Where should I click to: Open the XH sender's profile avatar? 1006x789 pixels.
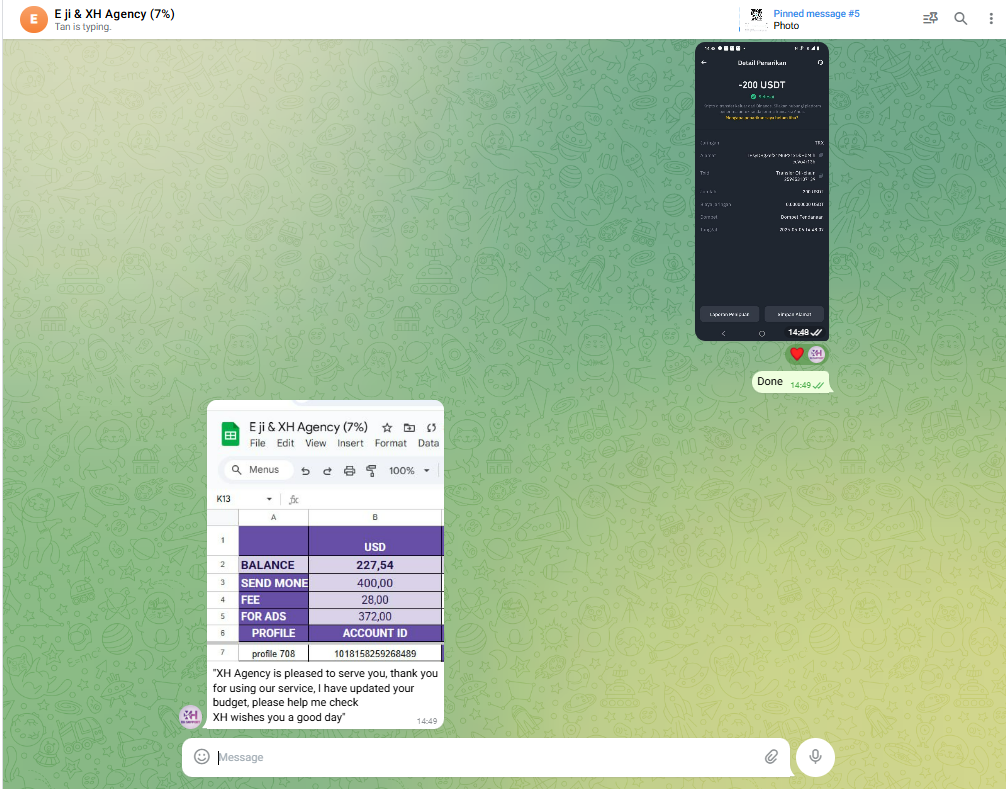point(190,716)
